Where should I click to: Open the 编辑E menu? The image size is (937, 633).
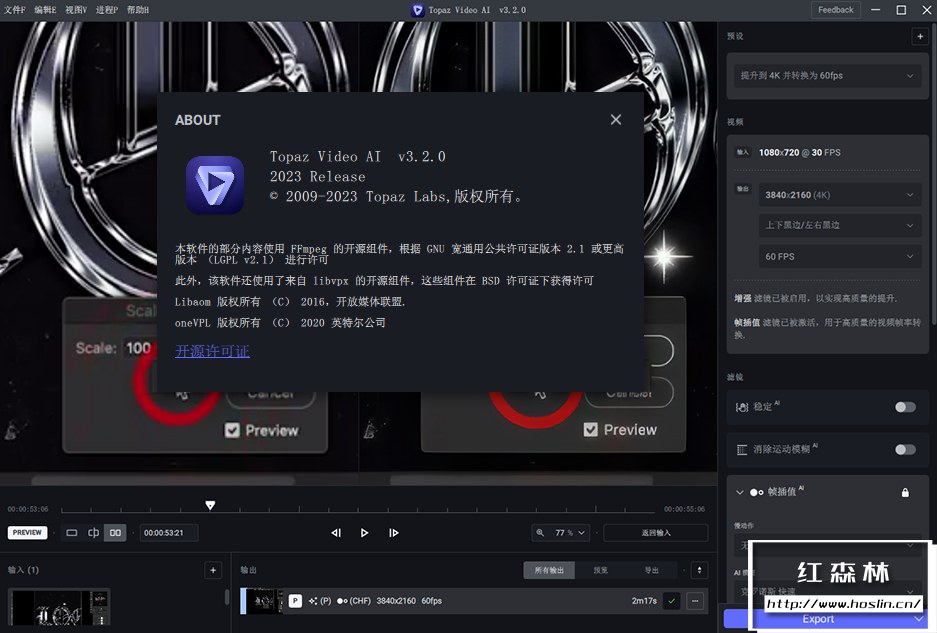coord(45,10)
